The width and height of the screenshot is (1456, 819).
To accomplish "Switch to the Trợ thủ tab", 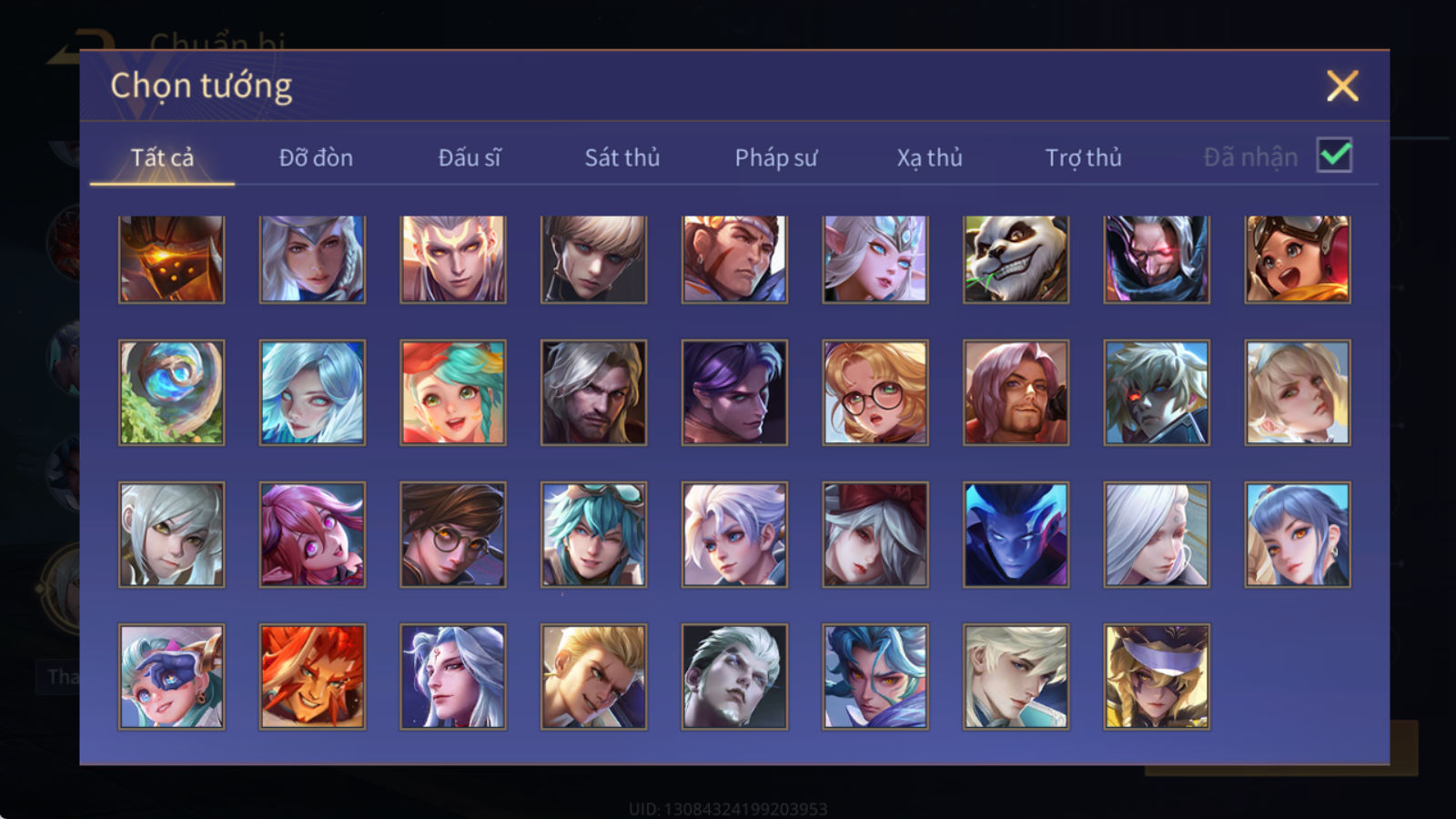I will pyautogui.click(x=1083, y=157).
